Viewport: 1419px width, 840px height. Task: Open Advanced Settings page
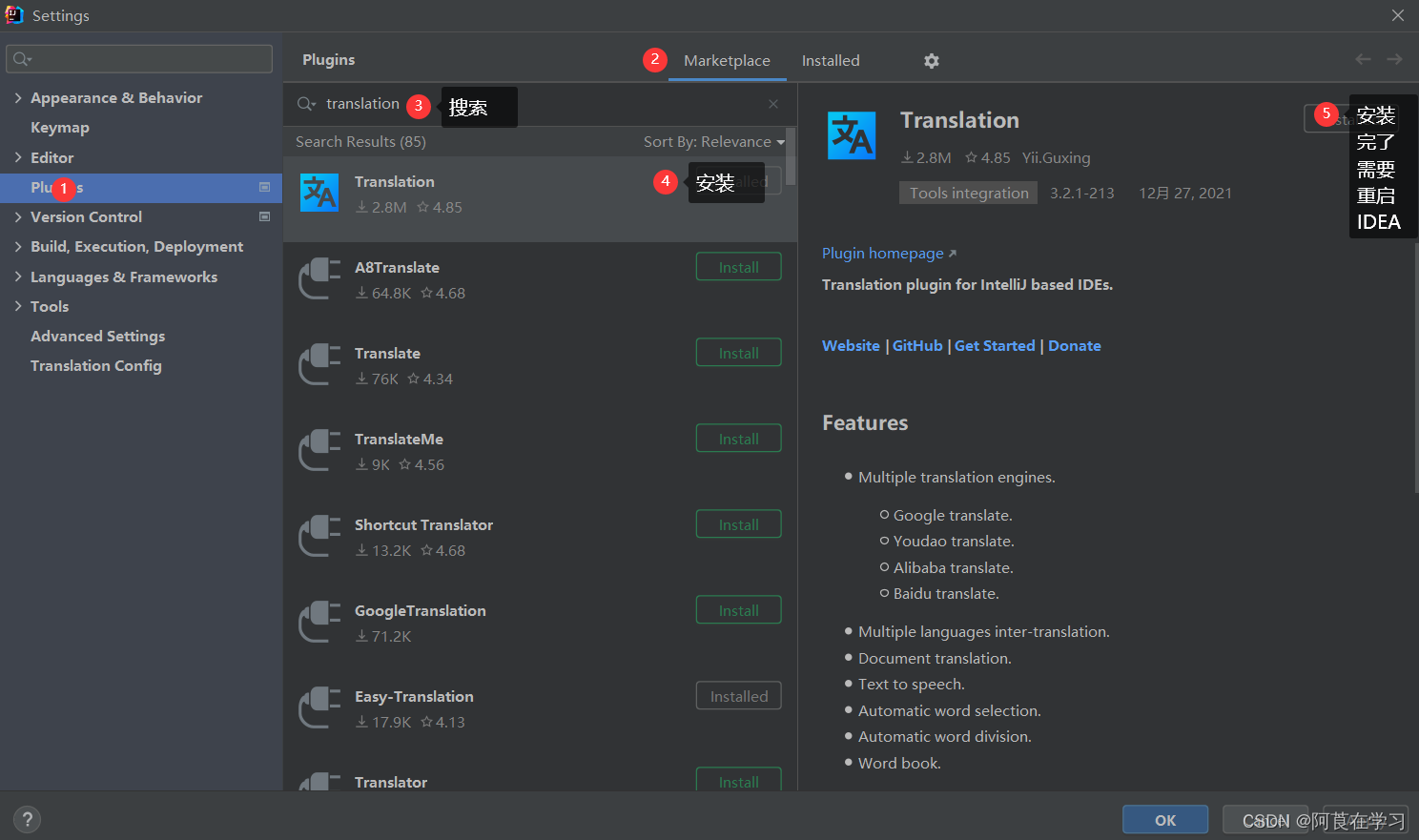point(97,336)
